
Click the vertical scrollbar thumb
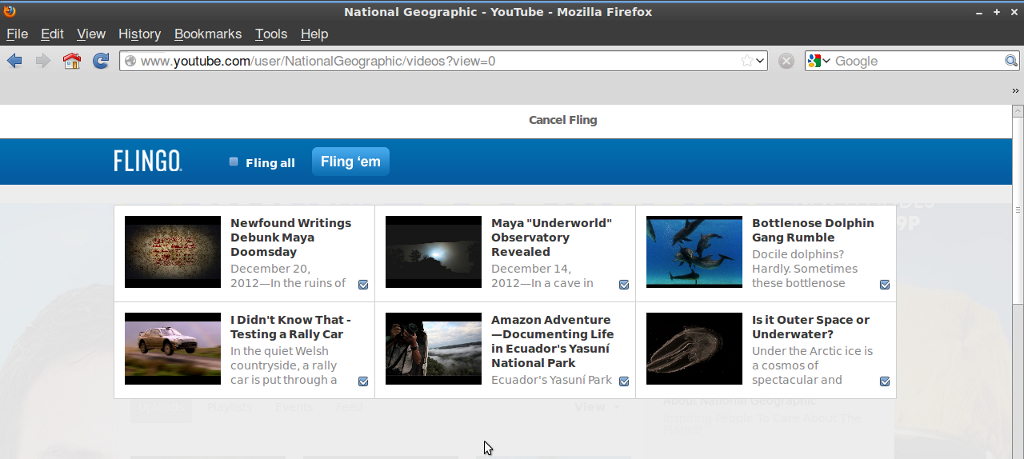(1017, 210)
